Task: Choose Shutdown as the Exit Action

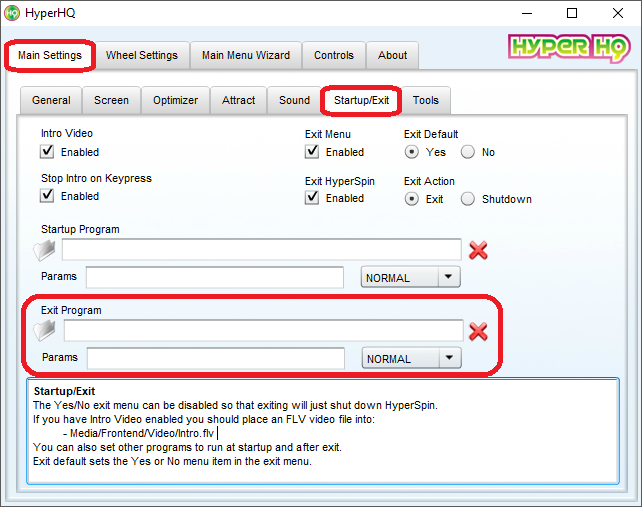Action: tap(468, 198)
